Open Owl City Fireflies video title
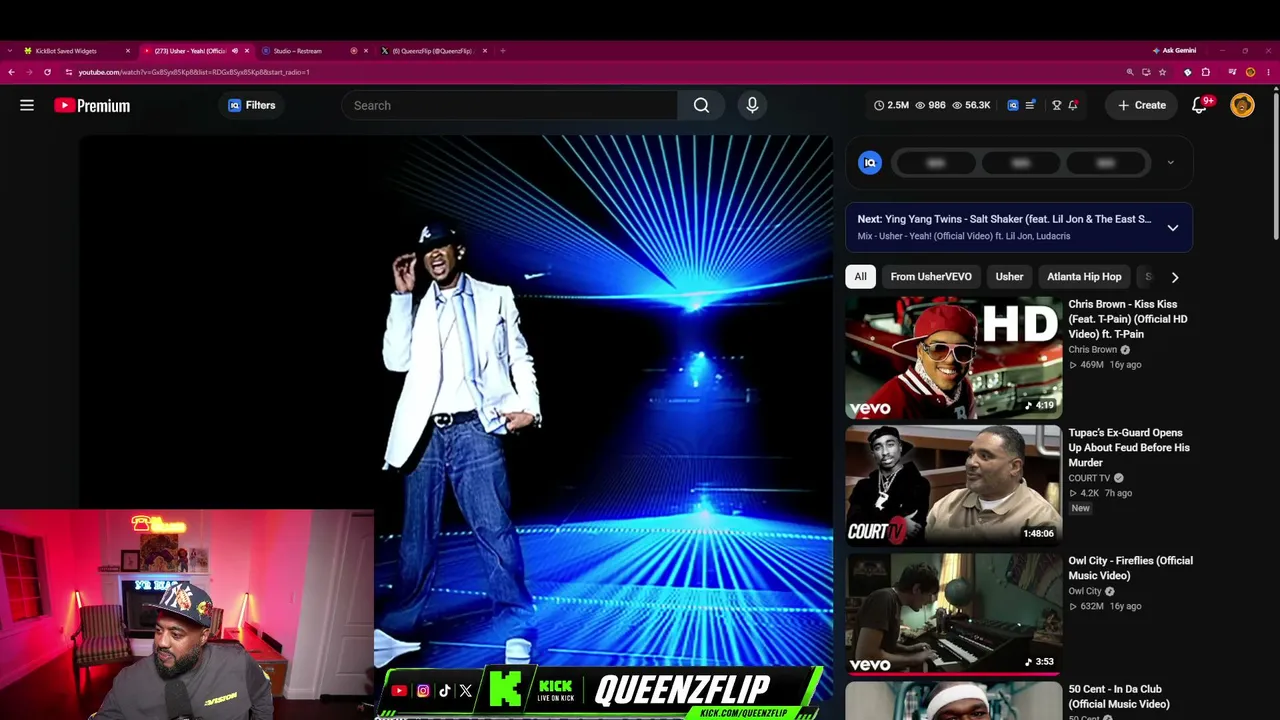Screen dimensions: 1280x720 1130,568
